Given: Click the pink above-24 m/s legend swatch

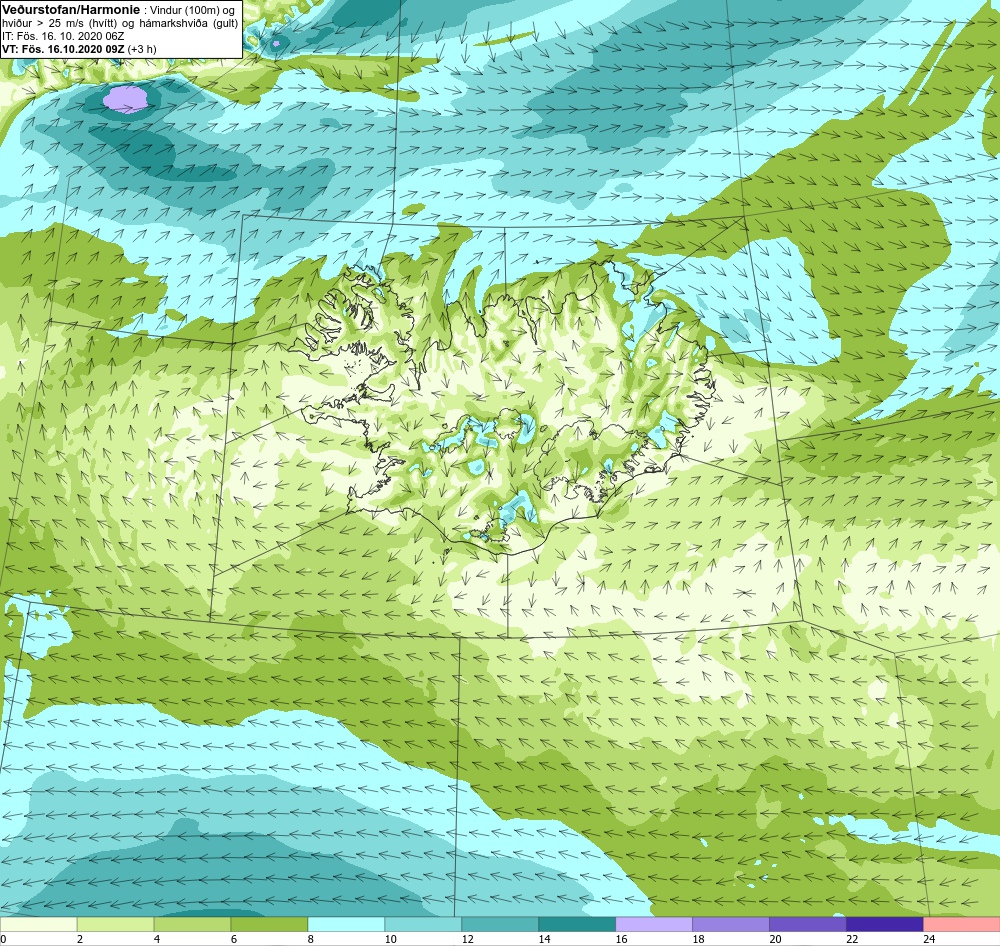Looking at the screenshot, I should coord(962,924).
